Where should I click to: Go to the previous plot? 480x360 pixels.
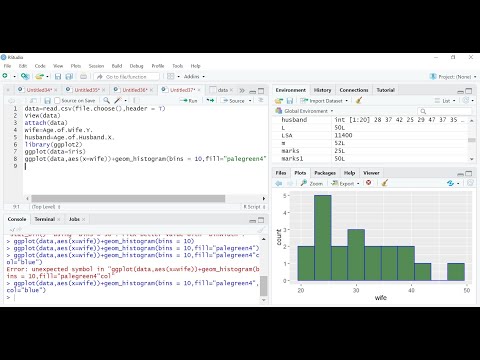(279, 183)
